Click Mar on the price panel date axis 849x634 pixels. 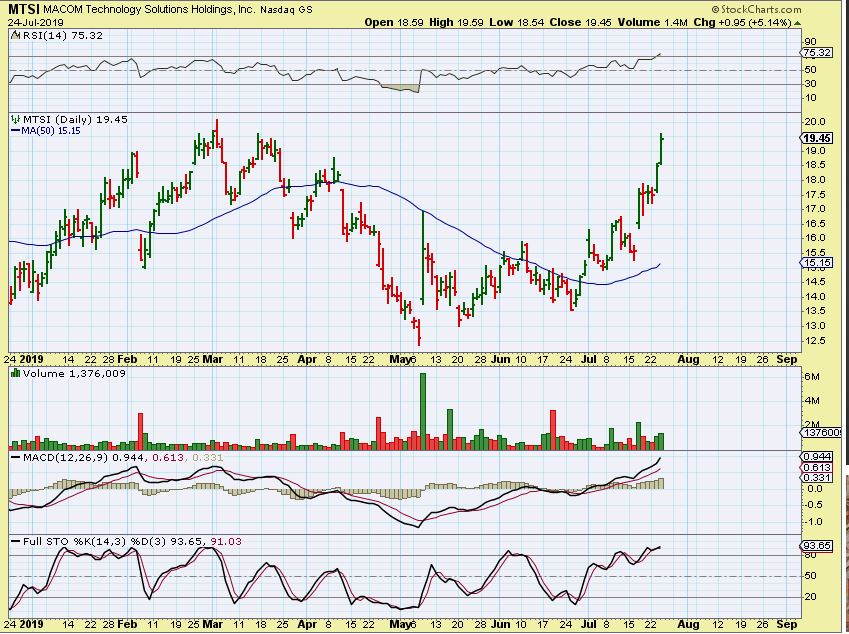[213, 359]
